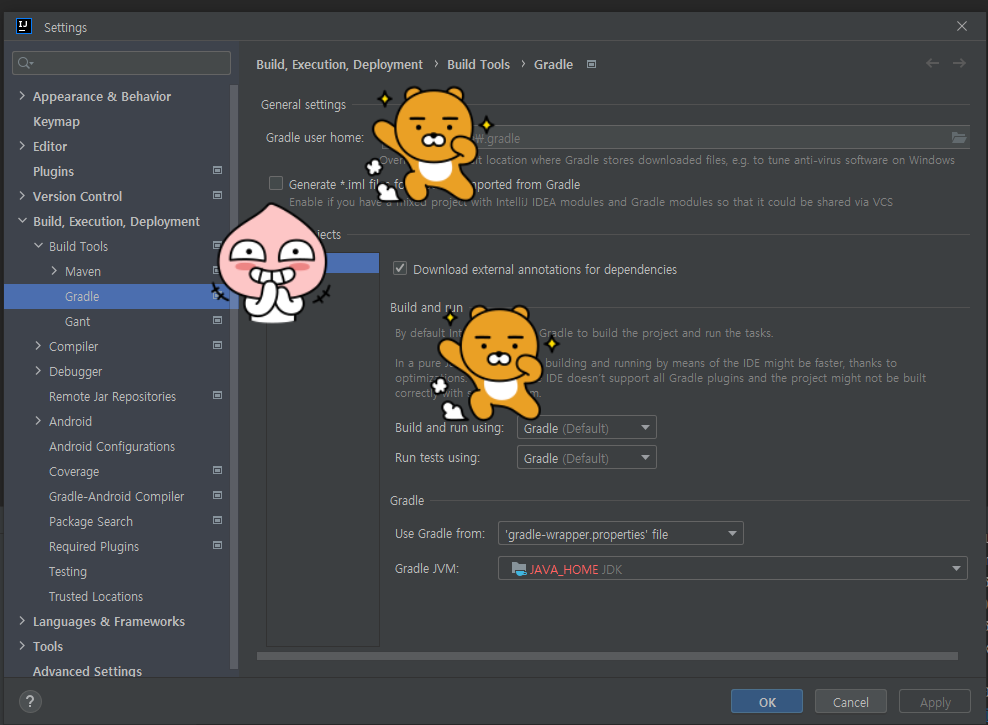This screenshot has height=725, width=988.
Task: Click IntelliJ IDEA icon in title bar
Action: click(x=24, y=26)
